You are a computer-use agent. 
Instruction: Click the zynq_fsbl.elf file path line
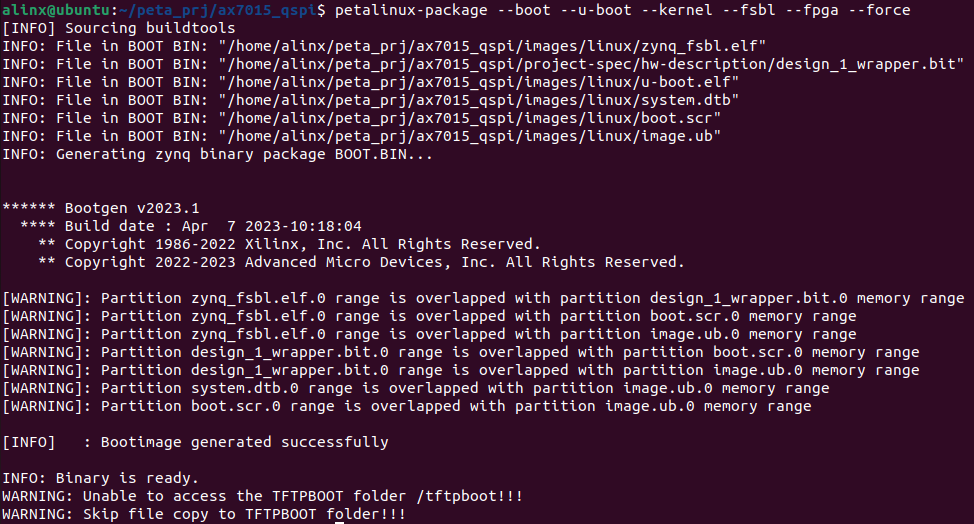click(x=384, y=46)
